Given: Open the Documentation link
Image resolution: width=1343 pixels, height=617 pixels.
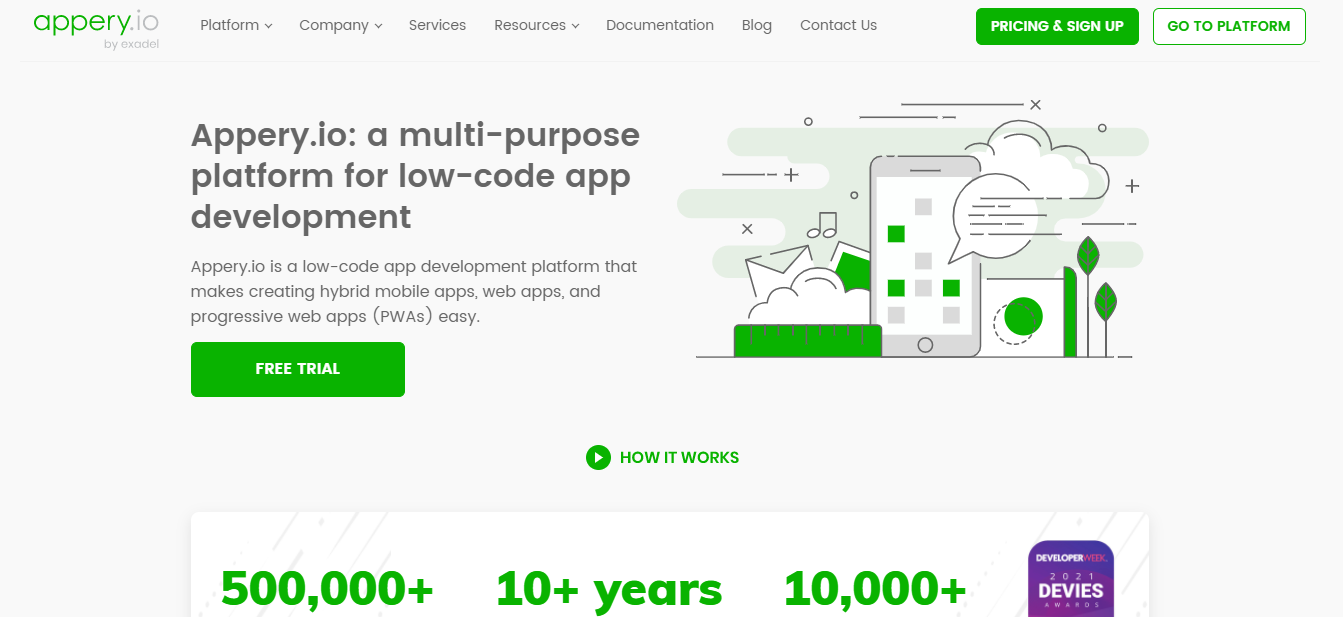Looking at the screenshot, I should pos(660,25).
